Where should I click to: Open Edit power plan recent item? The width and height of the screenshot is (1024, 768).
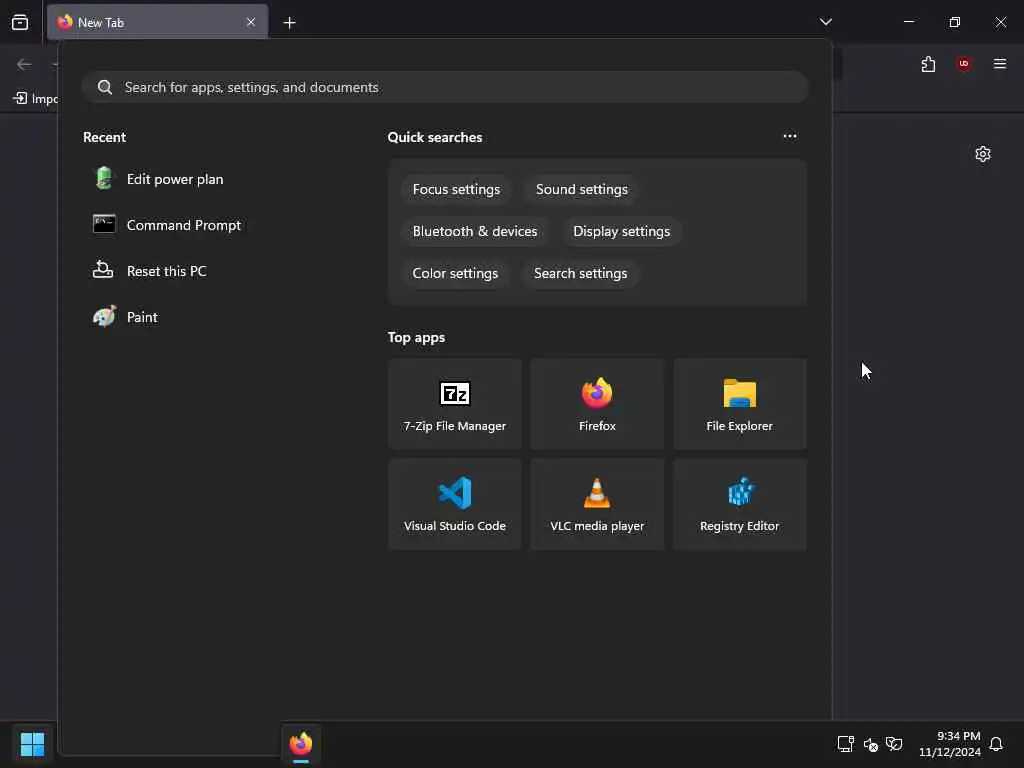[159, 179]
